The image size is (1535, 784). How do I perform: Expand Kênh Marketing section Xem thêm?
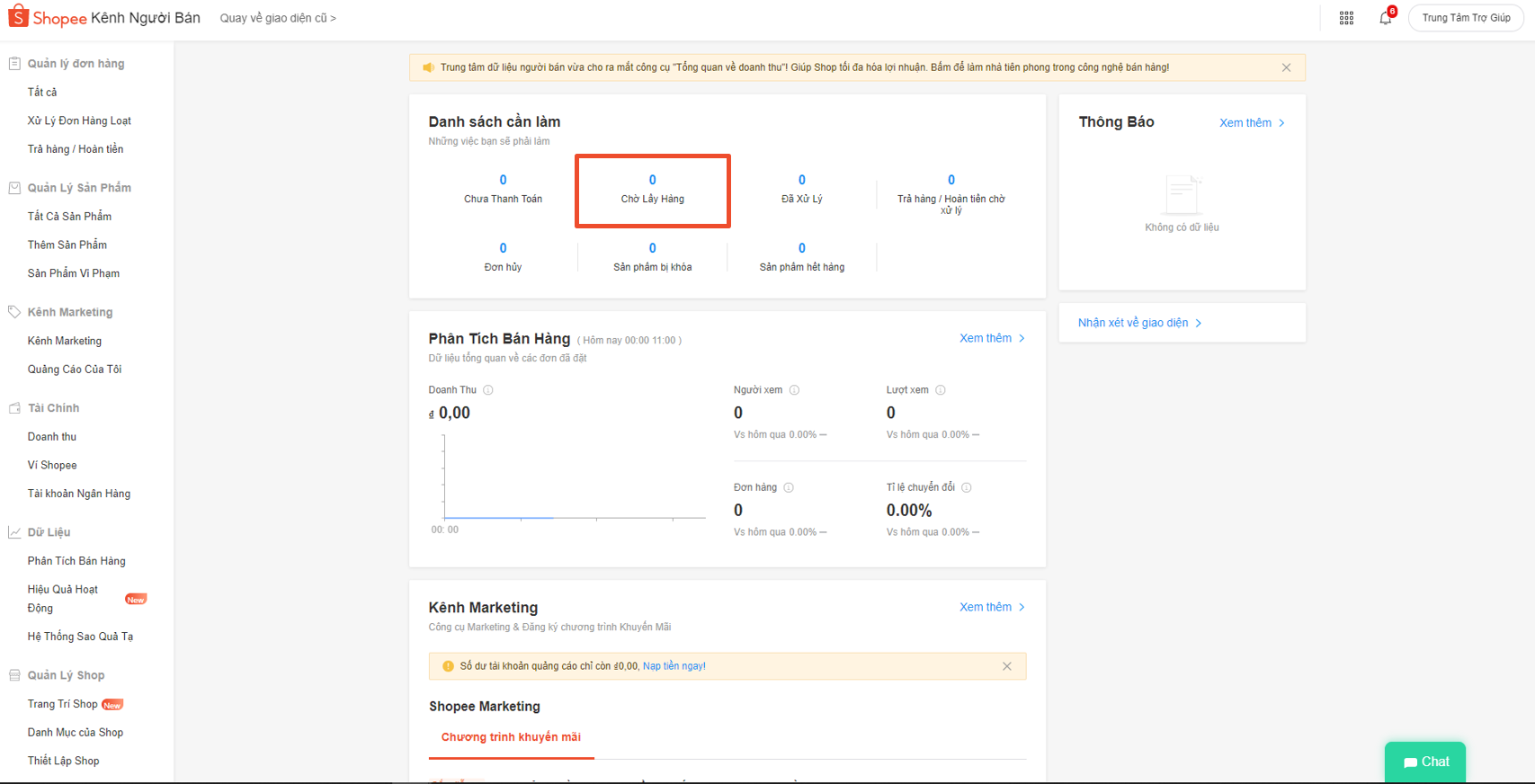pyautogui.click(x=992, y=607)
